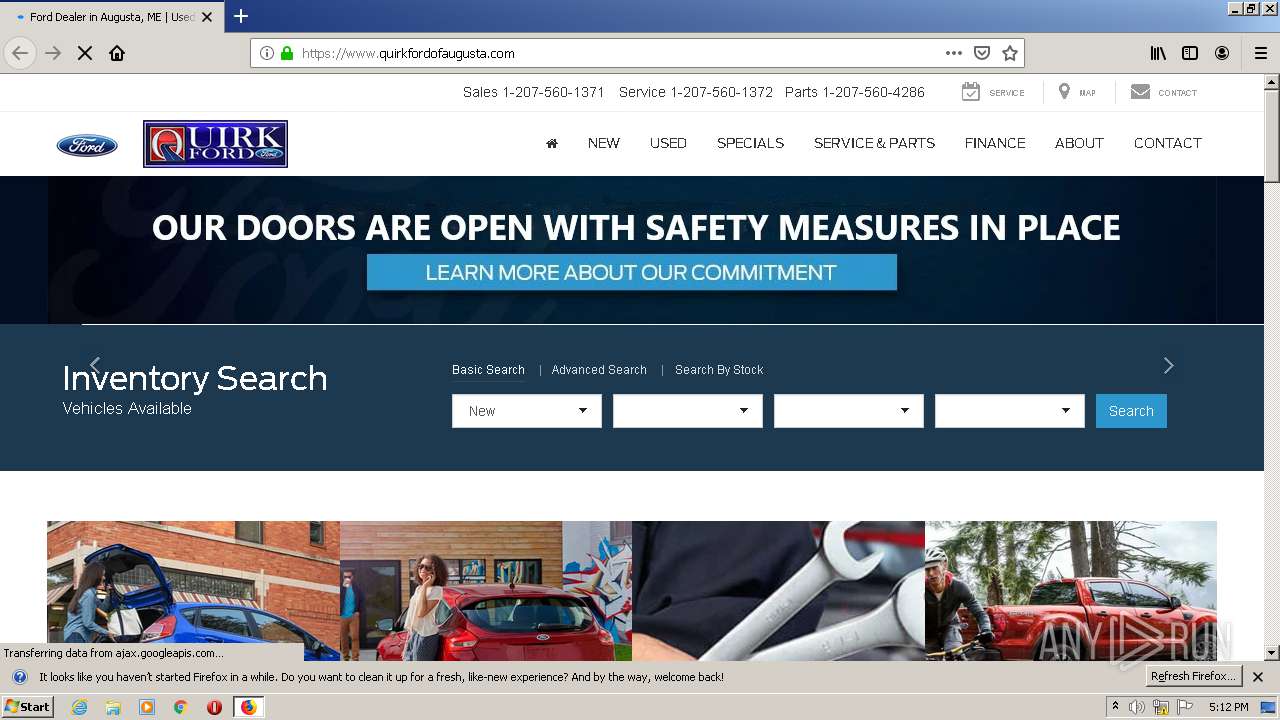
Task: Click the taskbar clock showing 5:12 PM
Action: [1228, 707]
